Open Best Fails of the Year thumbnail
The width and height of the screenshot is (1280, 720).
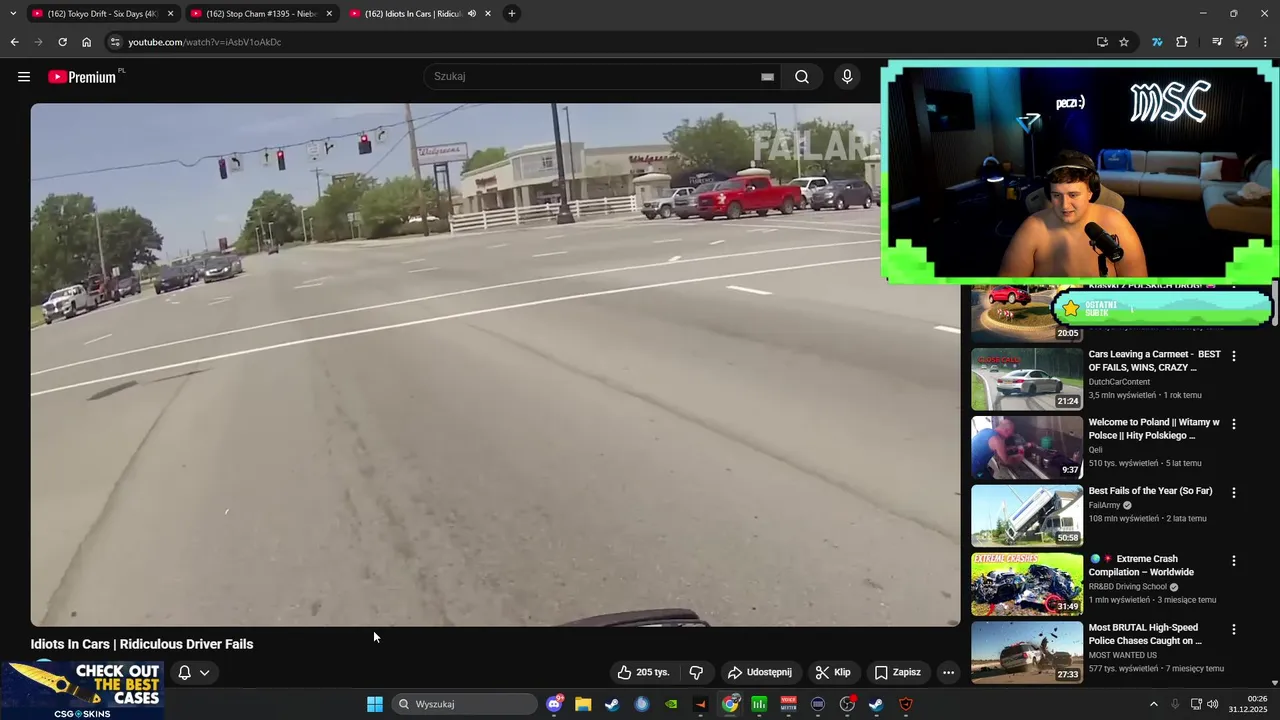coord(1027,516)
